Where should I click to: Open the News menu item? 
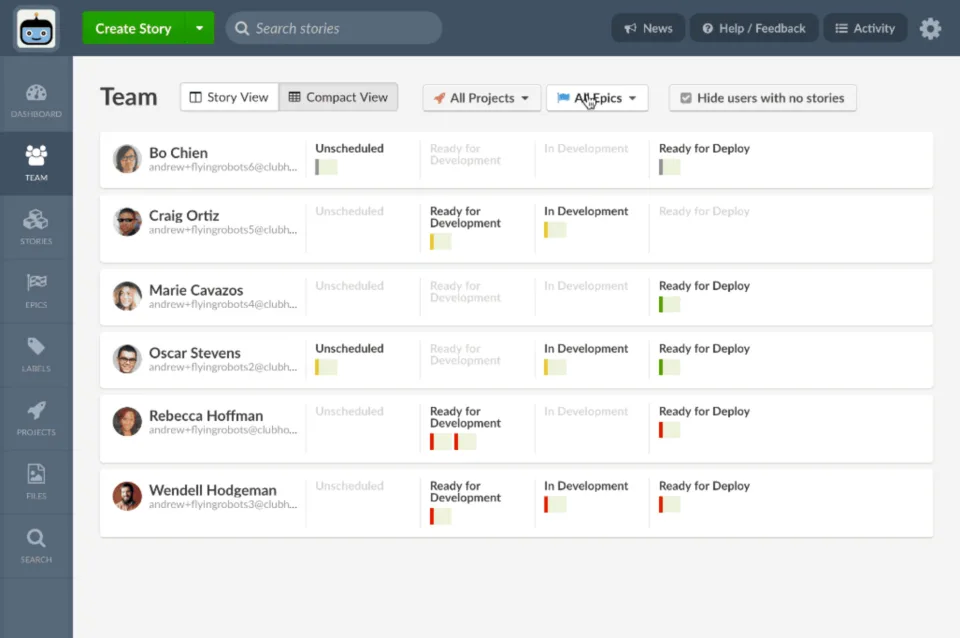[648, 28]
